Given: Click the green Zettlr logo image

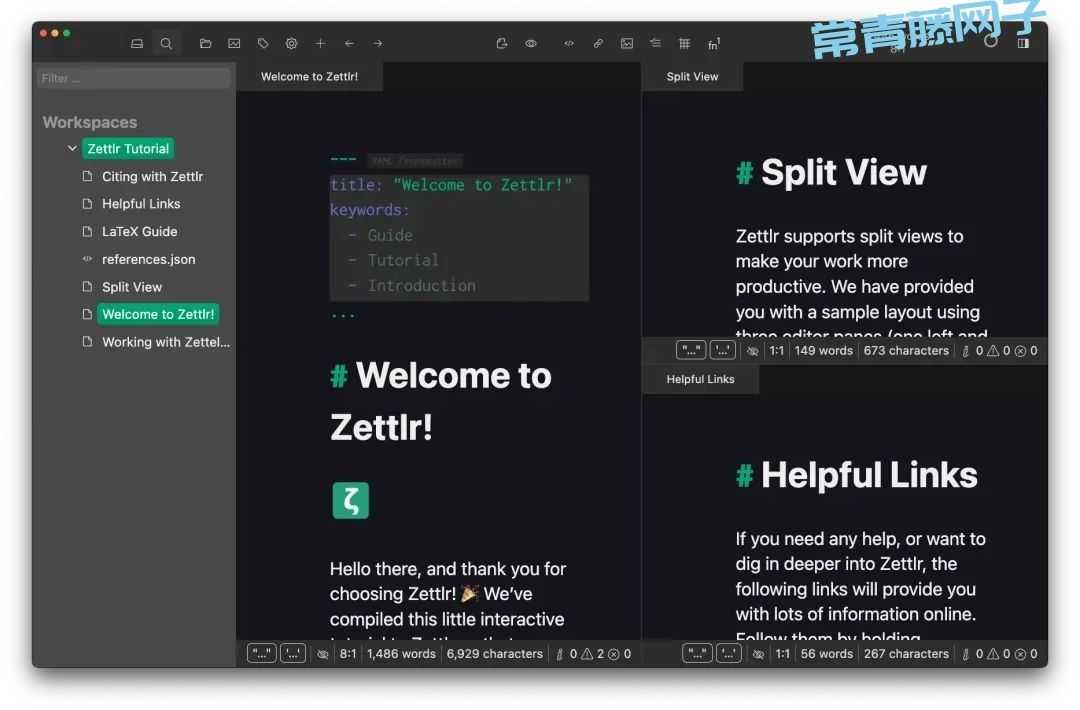Looking at the screenshot, I should tap(351, 501).
